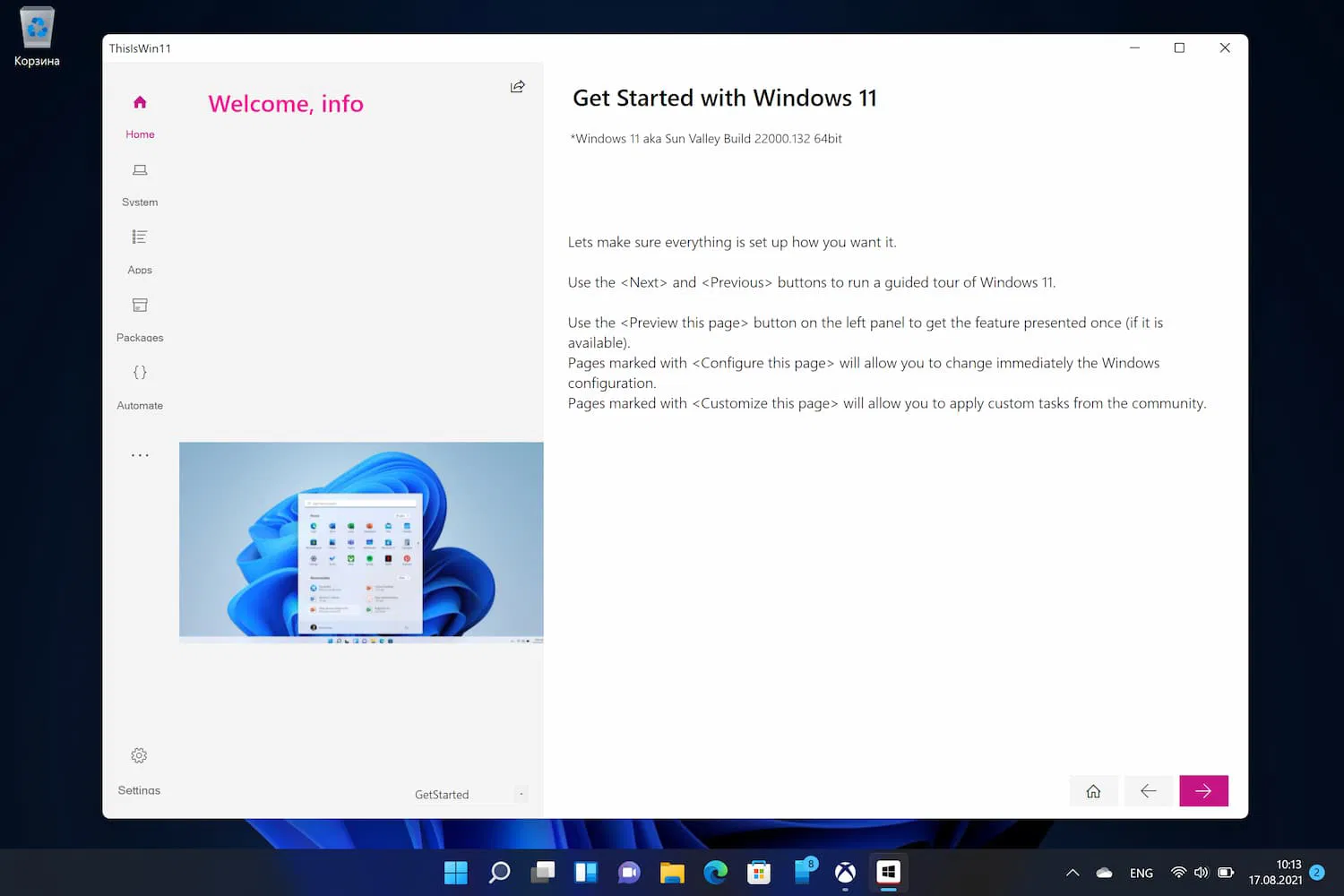Open Settings gear in sidebar
Screen dimensions: 1344x896
(x=139, y=755)
